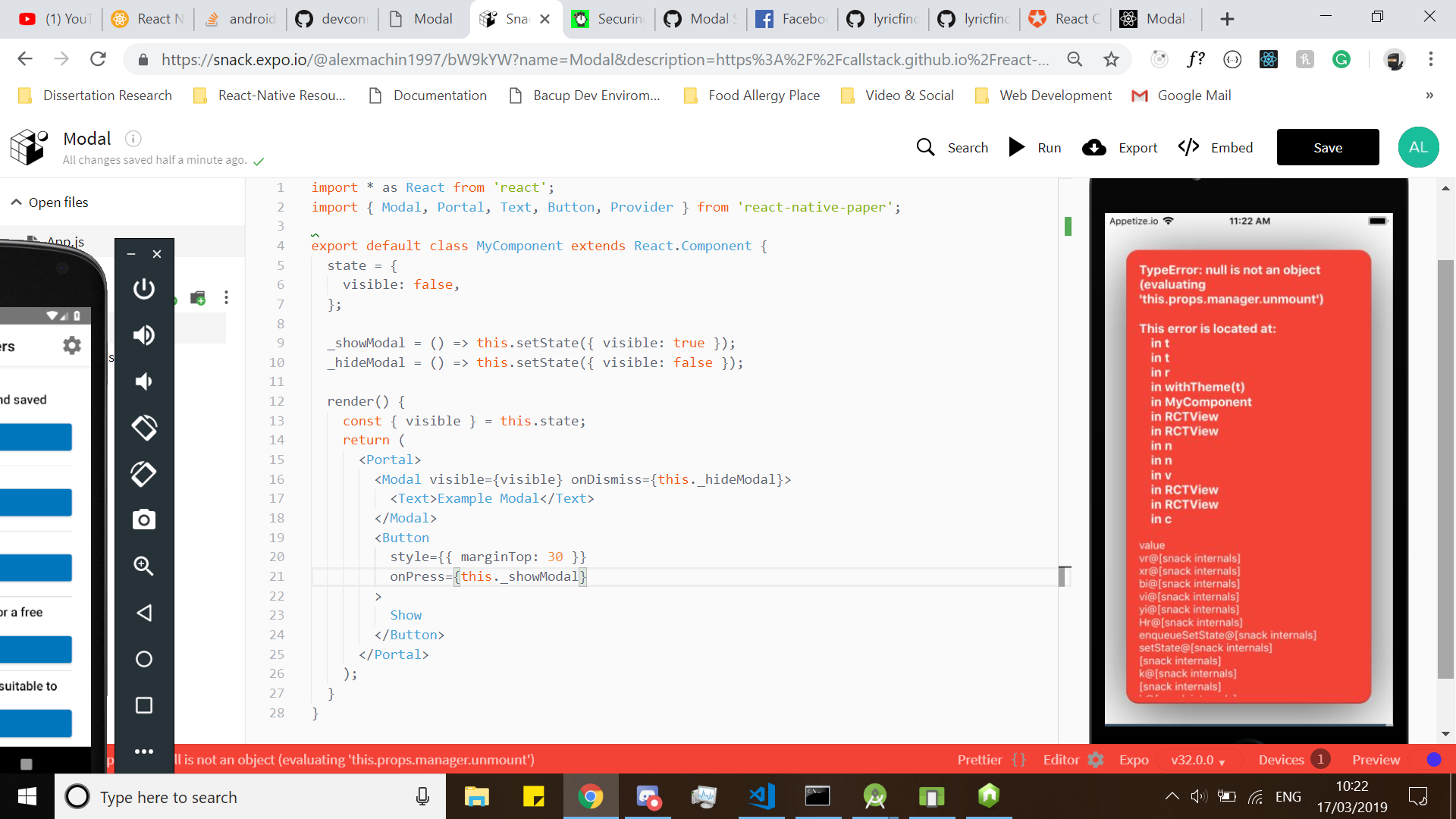
Task: Lower emulator volume with volume-down icon
Action: 144,381
